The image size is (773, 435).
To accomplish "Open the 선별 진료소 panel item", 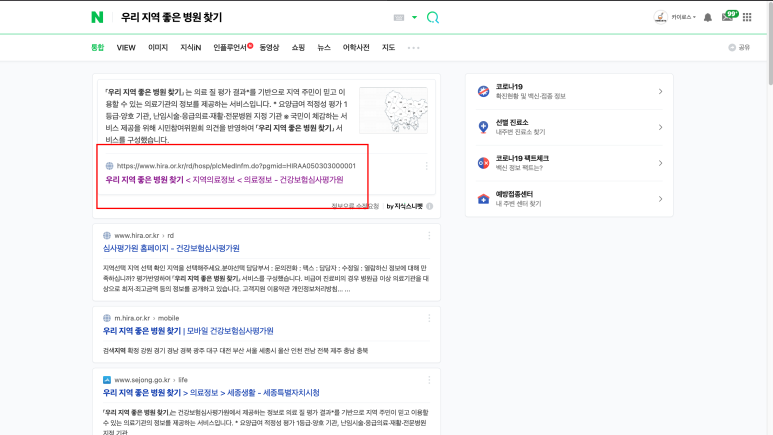I will (x=569, y=127).
